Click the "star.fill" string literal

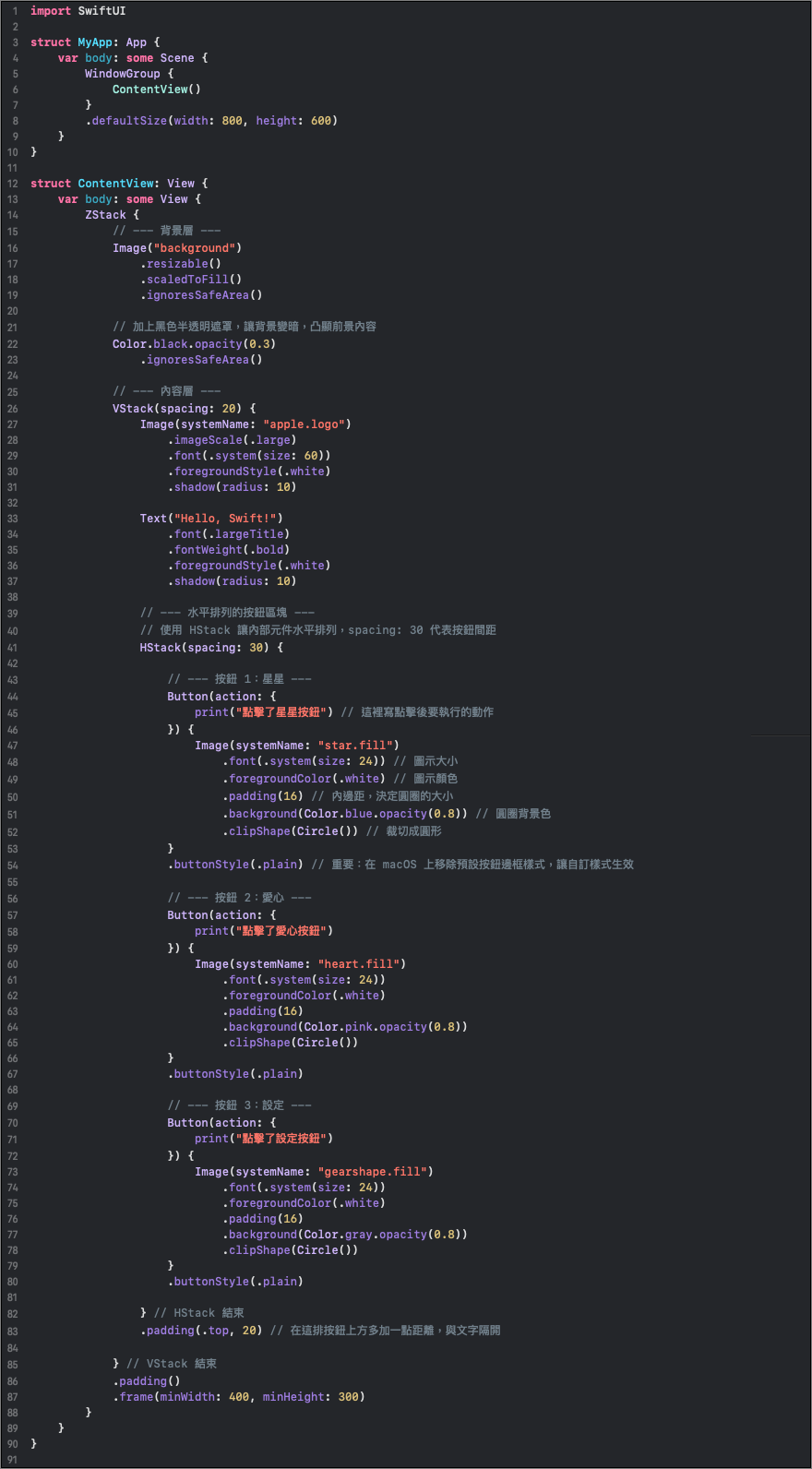pos(355,746)
